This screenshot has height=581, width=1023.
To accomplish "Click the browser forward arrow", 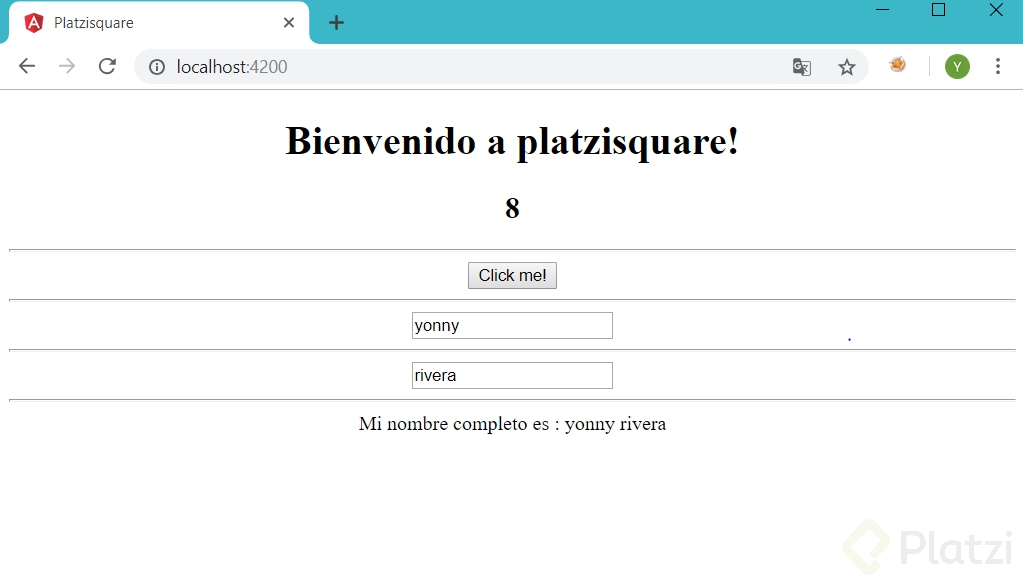I will click(x=67, y=67).
